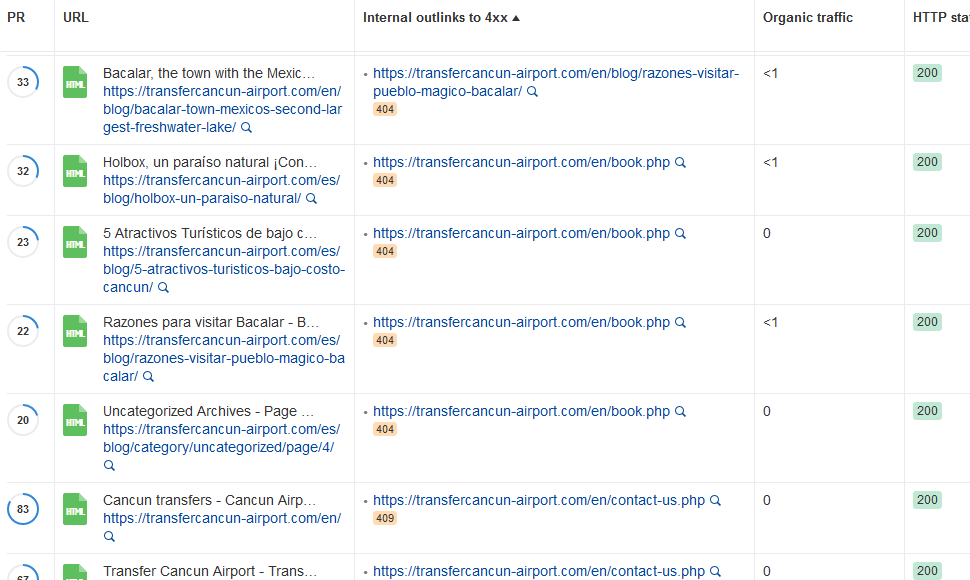Click the HTML file icon for Bacalar page
The image size is (970, 580).
pyautogui.click(x=75, y=82)
